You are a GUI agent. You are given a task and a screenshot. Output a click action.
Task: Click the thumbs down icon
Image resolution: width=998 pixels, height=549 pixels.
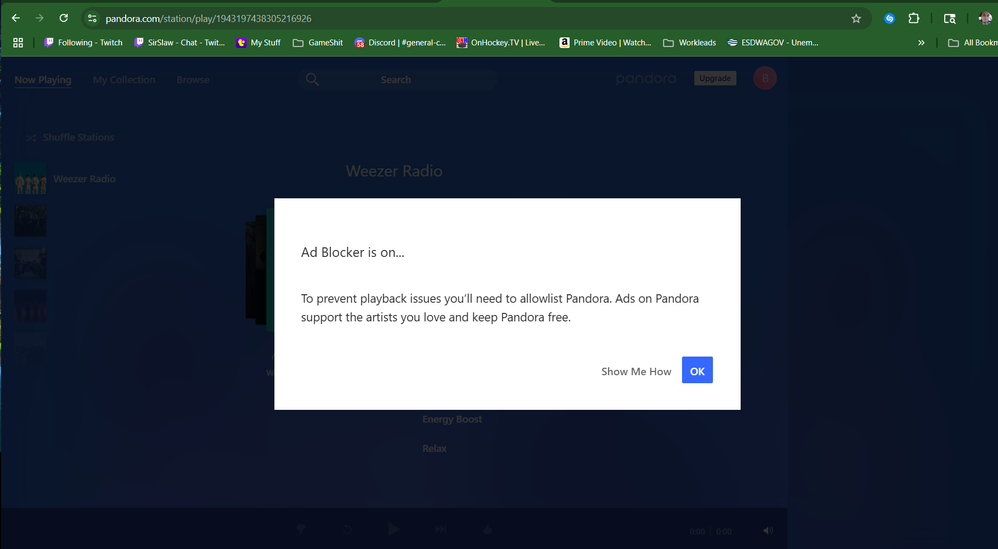pyautogui.click(x=300, y=529)
